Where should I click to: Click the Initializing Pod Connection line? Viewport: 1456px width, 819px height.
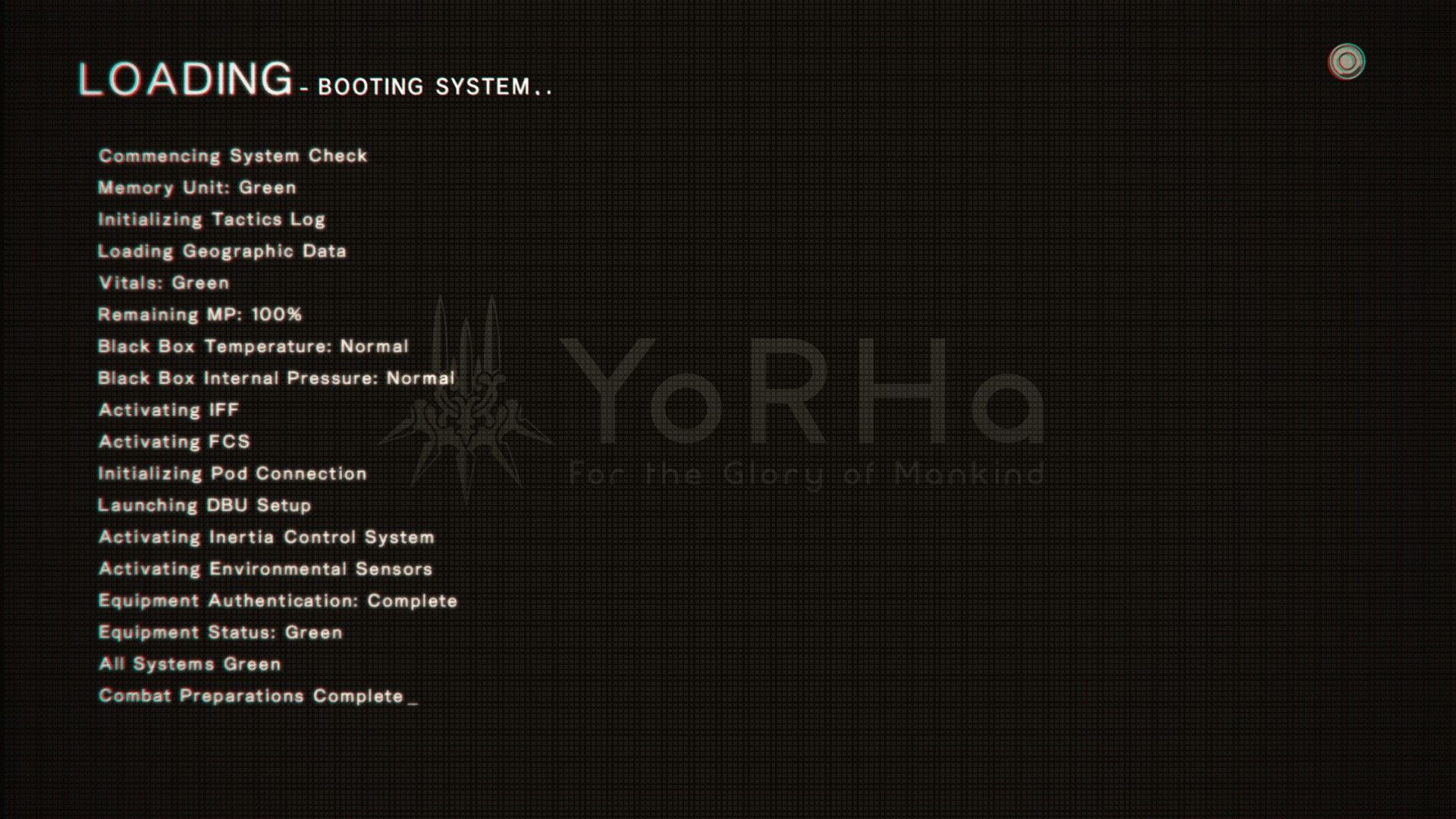(233, 474)
